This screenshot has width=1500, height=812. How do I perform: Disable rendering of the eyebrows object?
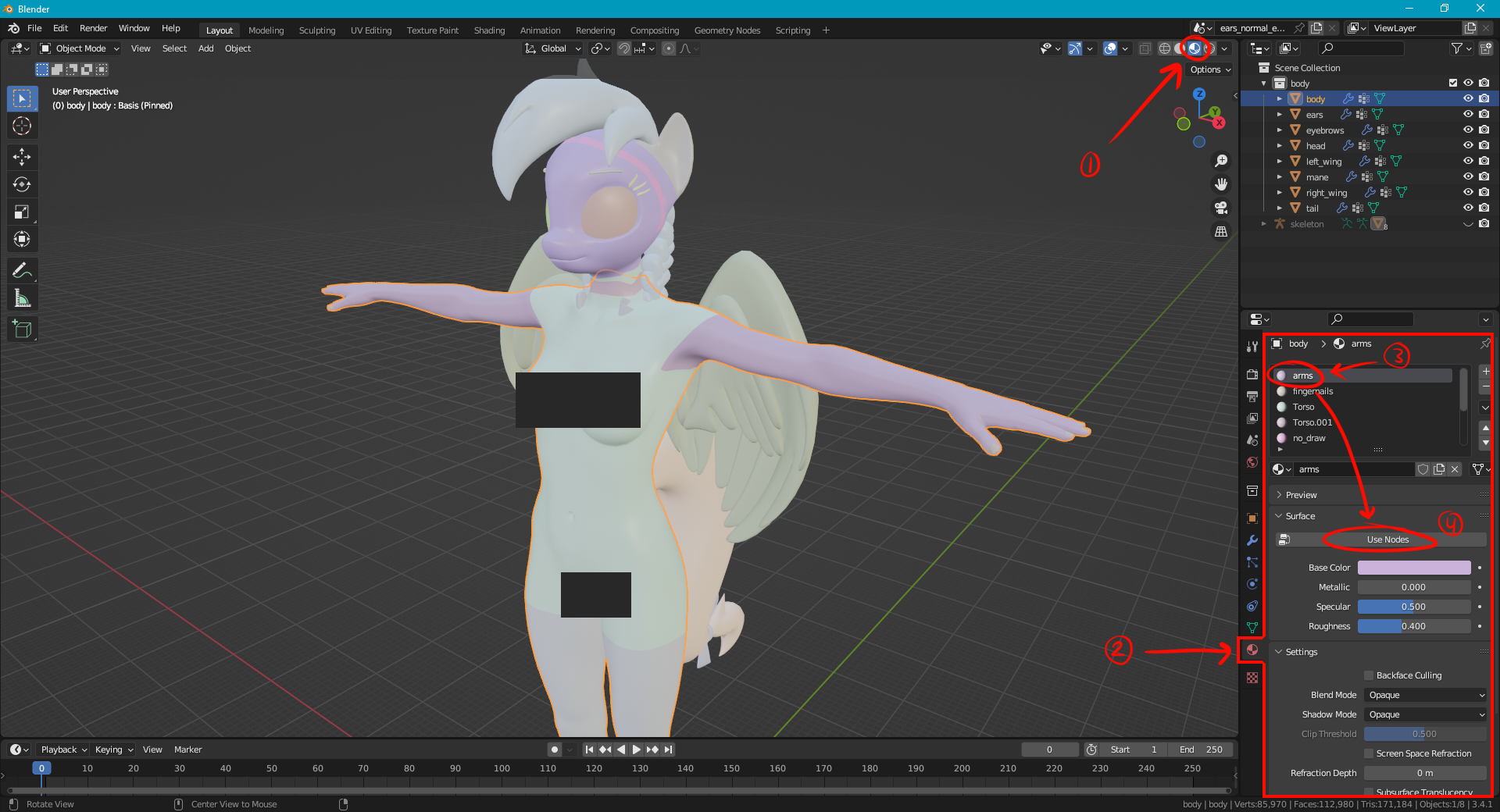[x=1484, y=130]
